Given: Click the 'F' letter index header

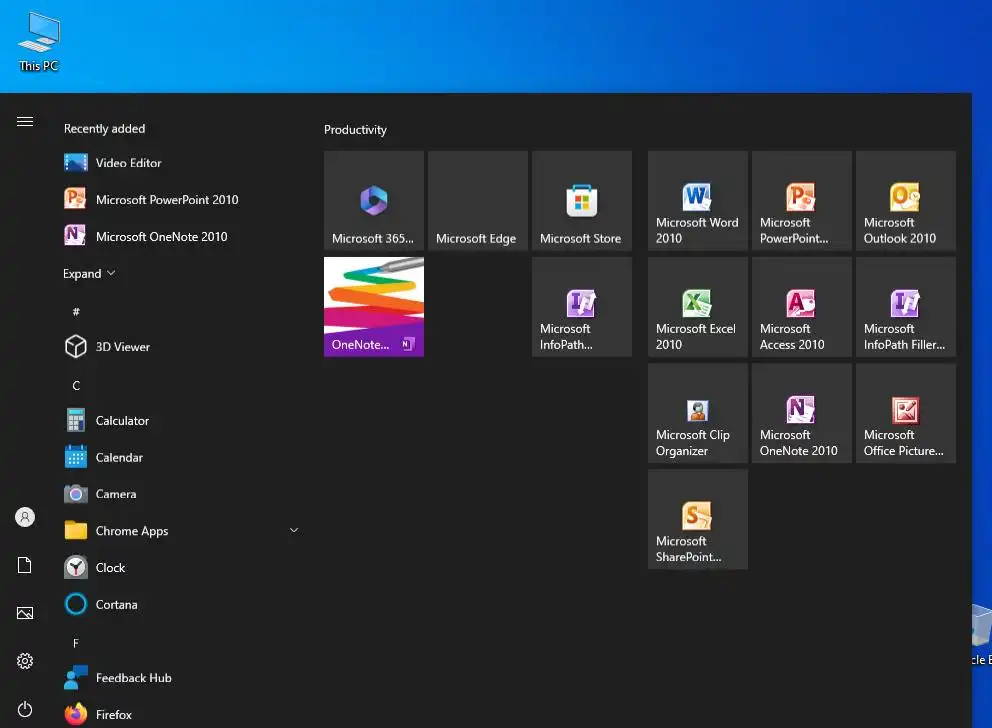Looking at the screenshot, I should click(x=76, y=643).
